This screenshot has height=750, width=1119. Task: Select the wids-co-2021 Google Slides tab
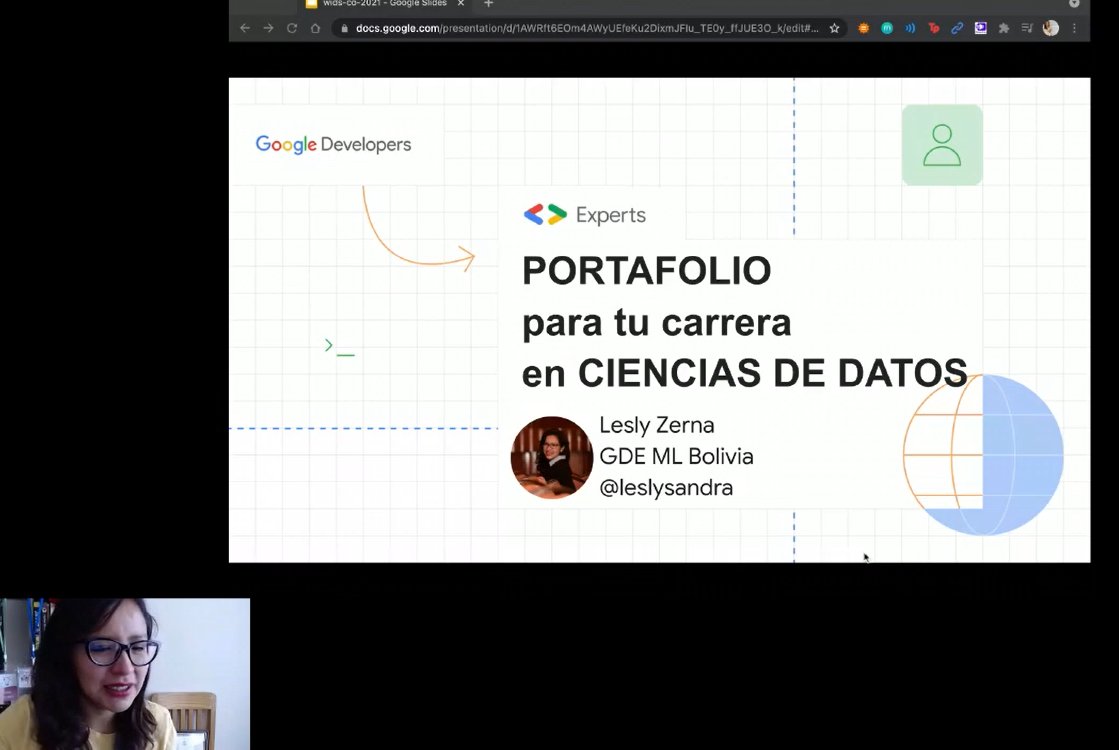[x=385, y=4]
